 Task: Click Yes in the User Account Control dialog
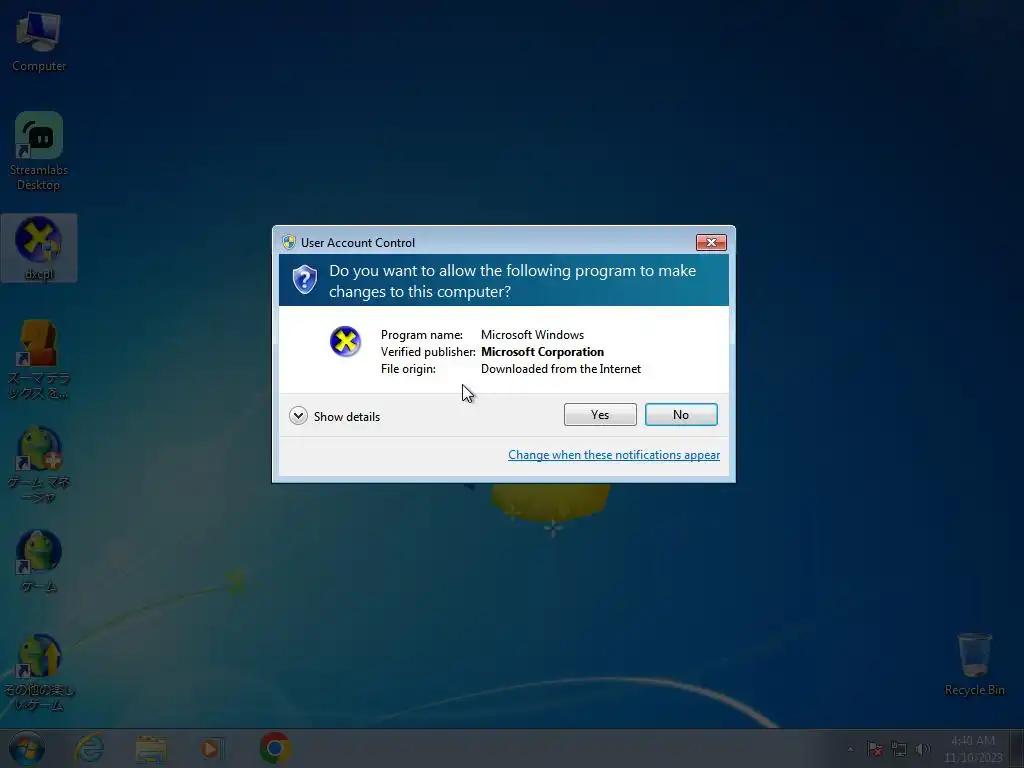[x=600, y=415]
